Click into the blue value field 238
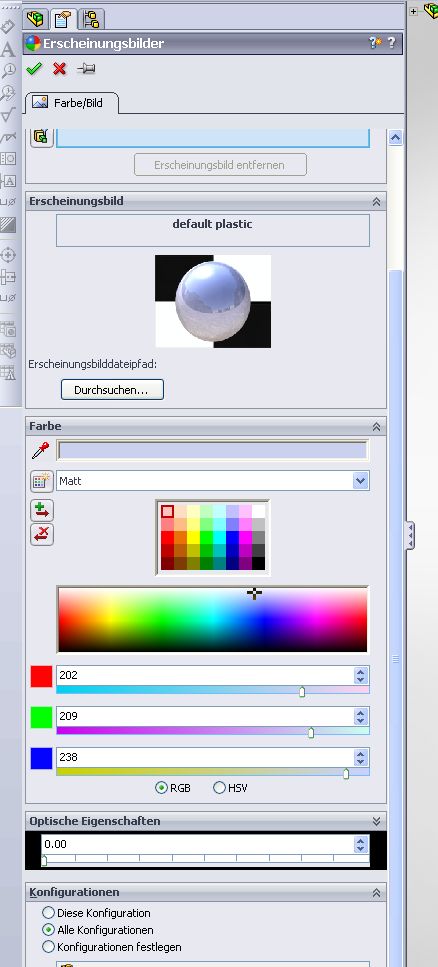Screen dimensions: 438x967 click(x=205, y=757)
